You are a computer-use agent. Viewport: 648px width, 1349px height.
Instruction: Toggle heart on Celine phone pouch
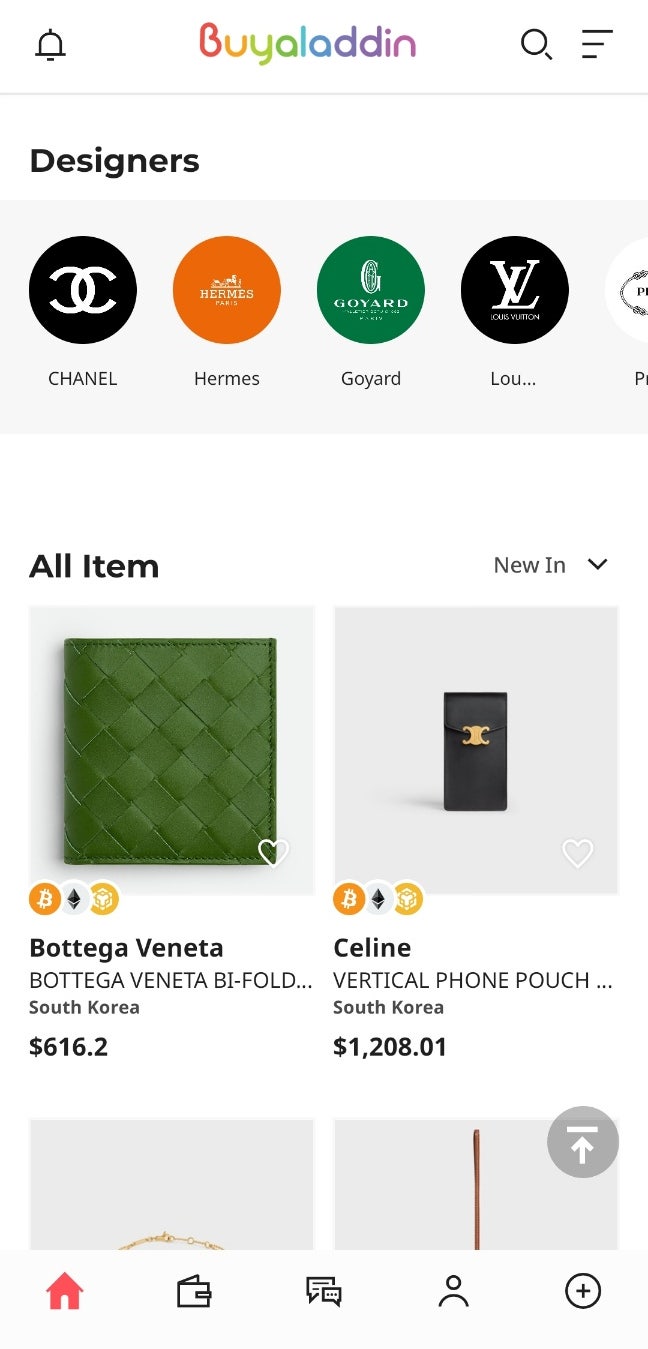(x=577, y=852)
